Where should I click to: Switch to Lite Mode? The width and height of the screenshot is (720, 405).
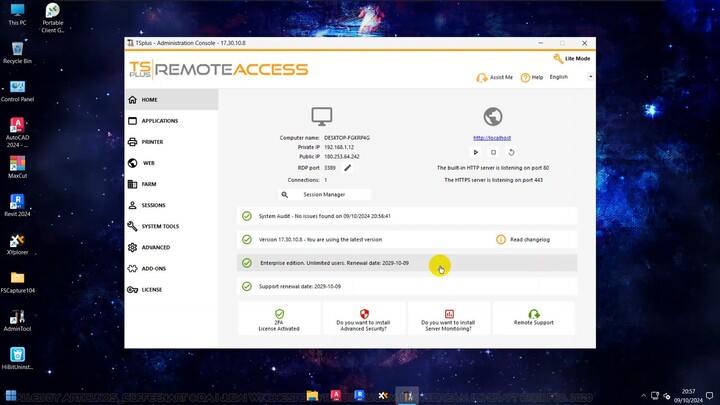572,59
